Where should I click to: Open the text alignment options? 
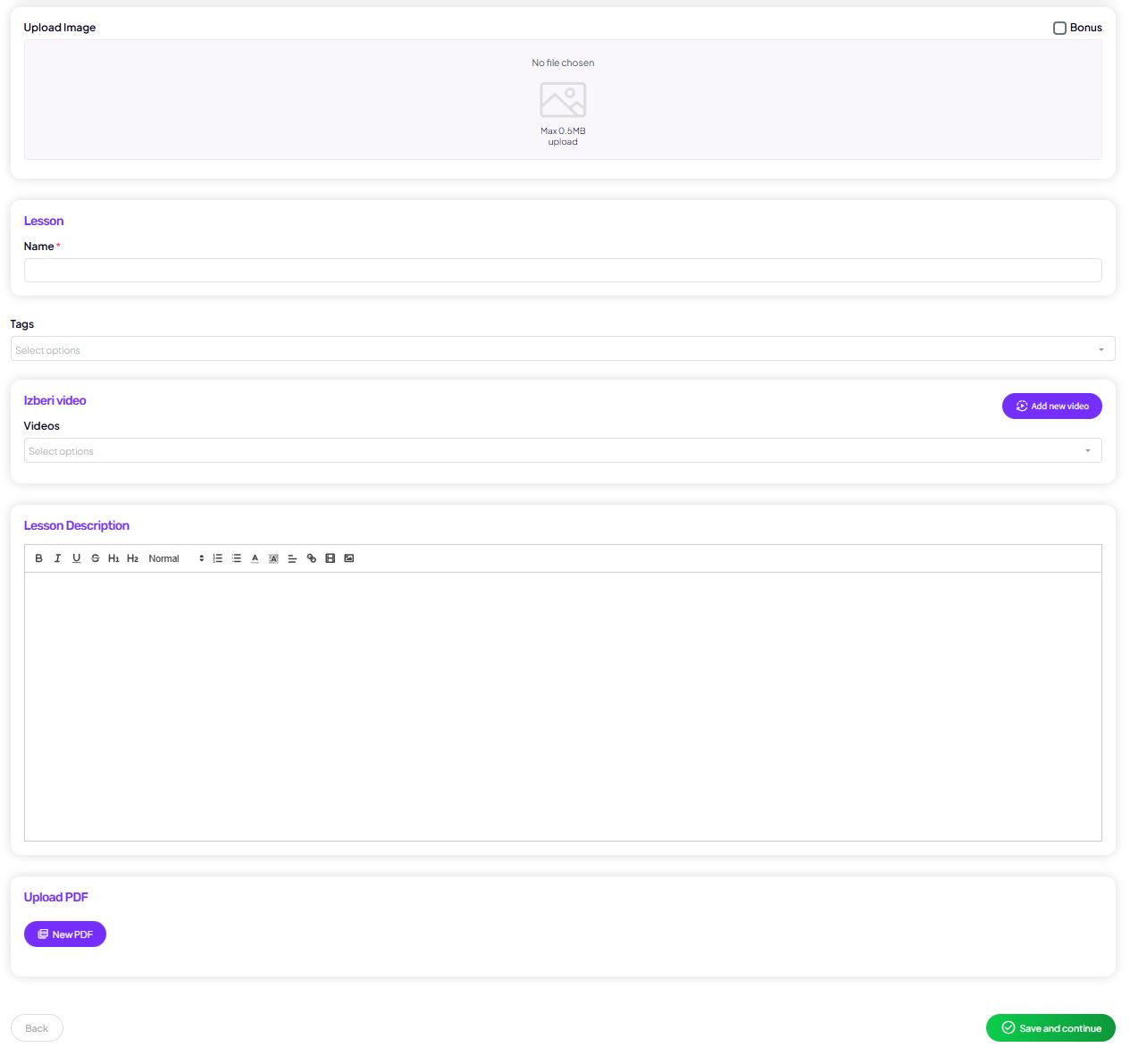[x=292, y=558]
